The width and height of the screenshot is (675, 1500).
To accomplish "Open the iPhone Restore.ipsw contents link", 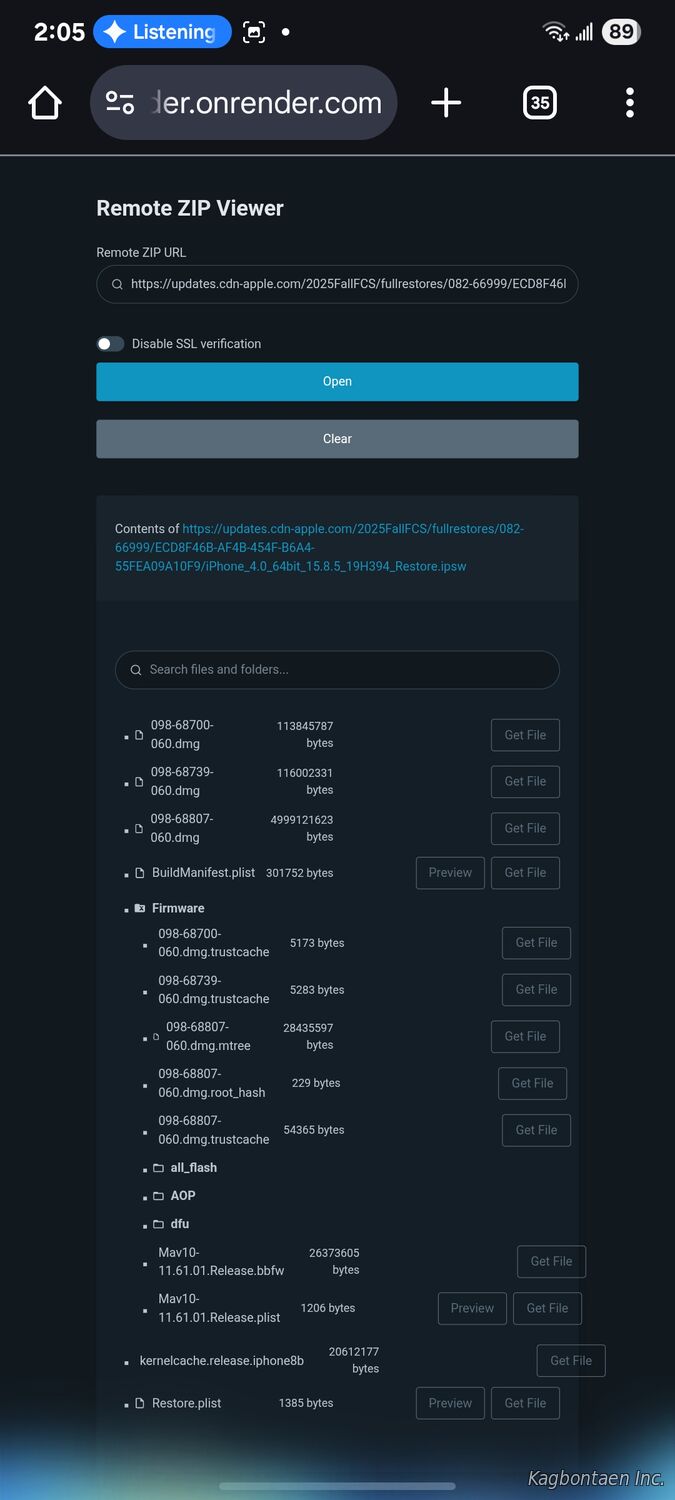I will 318,547.
